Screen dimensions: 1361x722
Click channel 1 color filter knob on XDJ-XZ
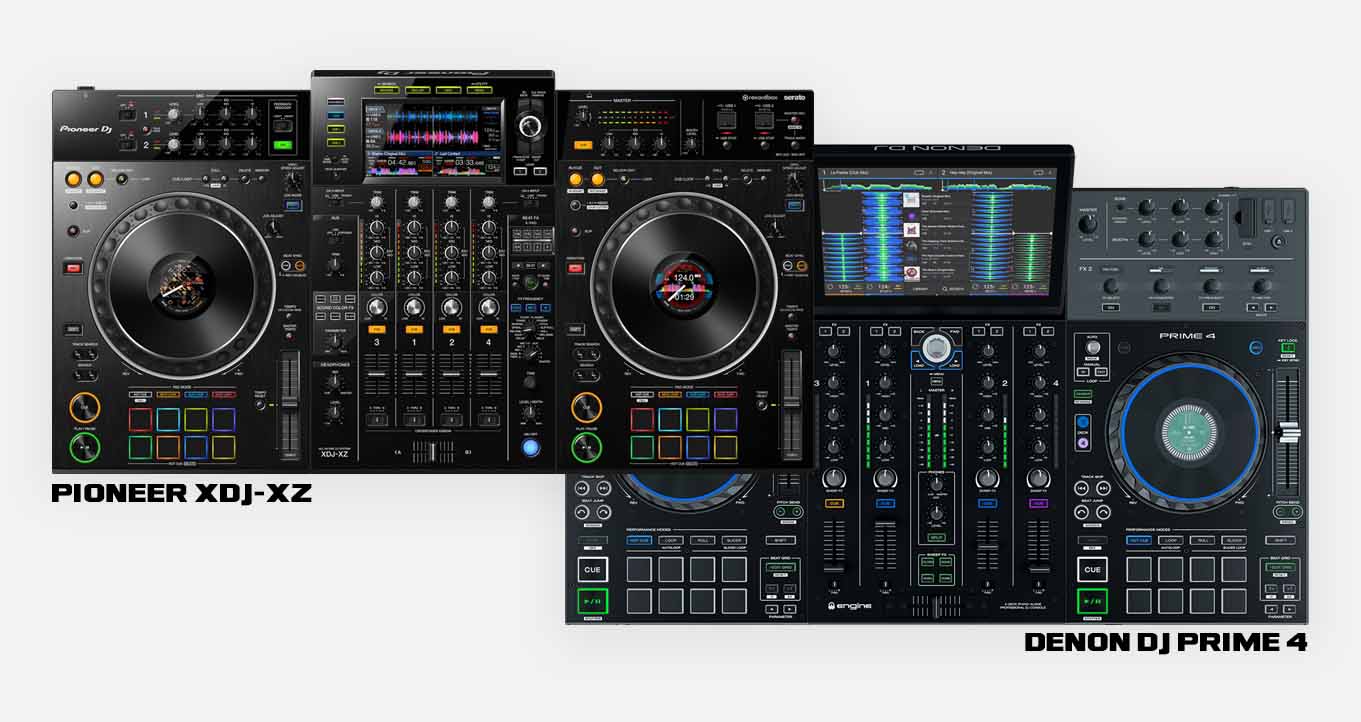[413, 306]
